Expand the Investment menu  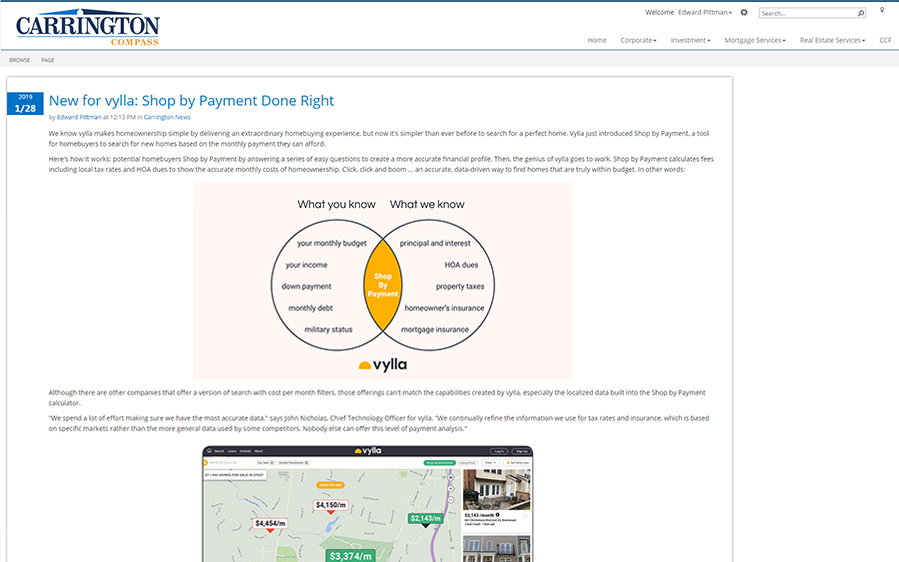(690, 40)
